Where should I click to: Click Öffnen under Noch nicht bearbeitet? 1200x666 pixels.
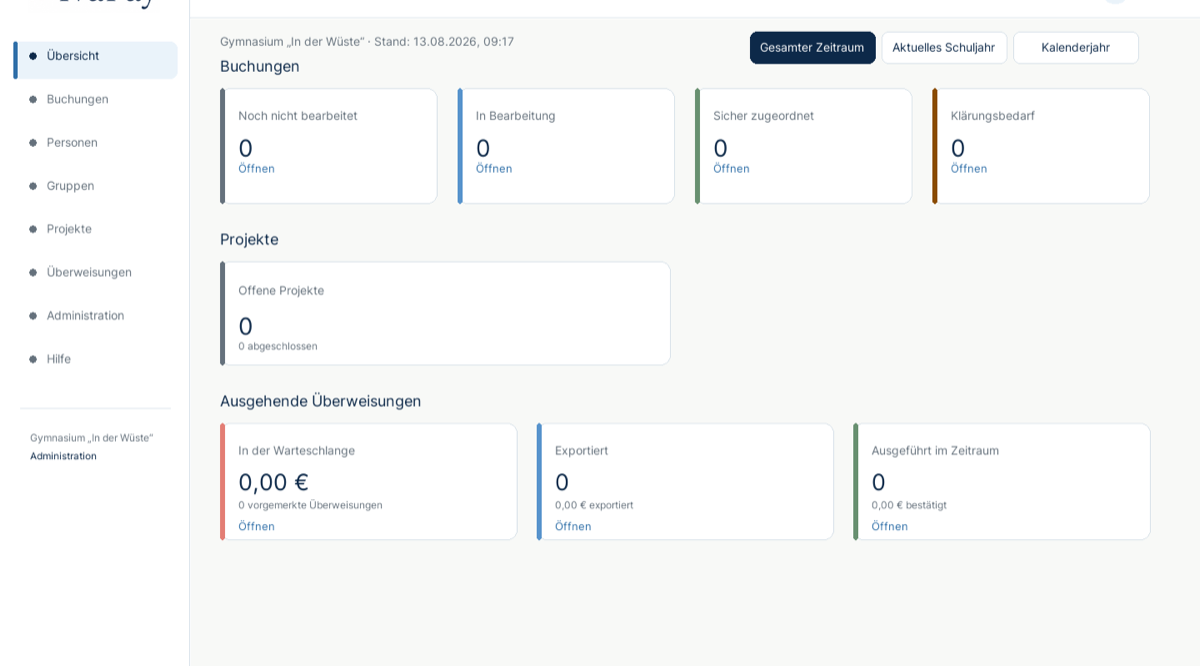(256, 169)
